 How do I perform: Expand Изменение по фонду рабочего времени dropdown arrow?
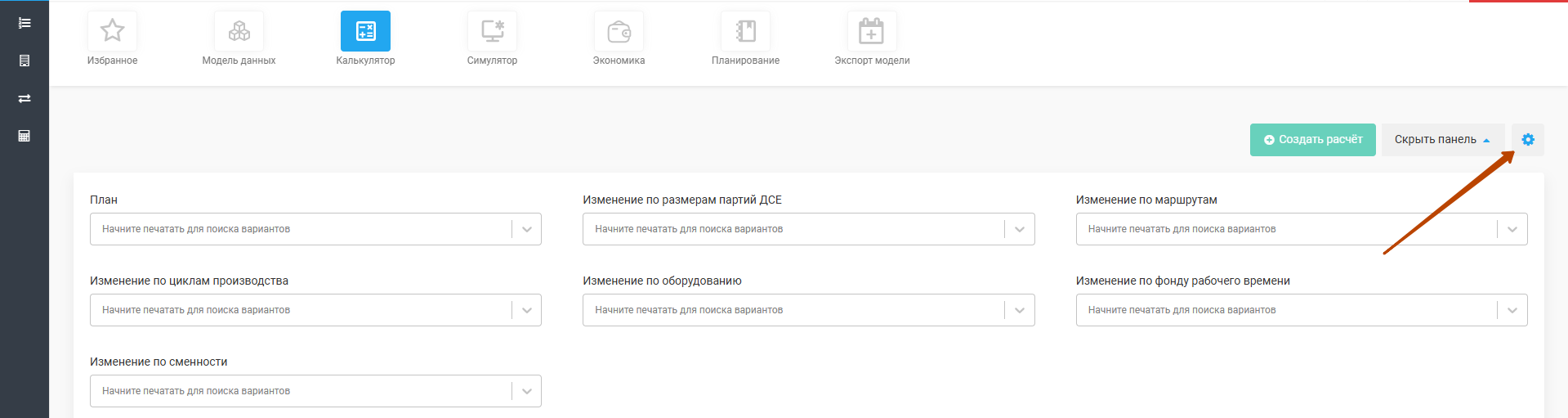1512,310
